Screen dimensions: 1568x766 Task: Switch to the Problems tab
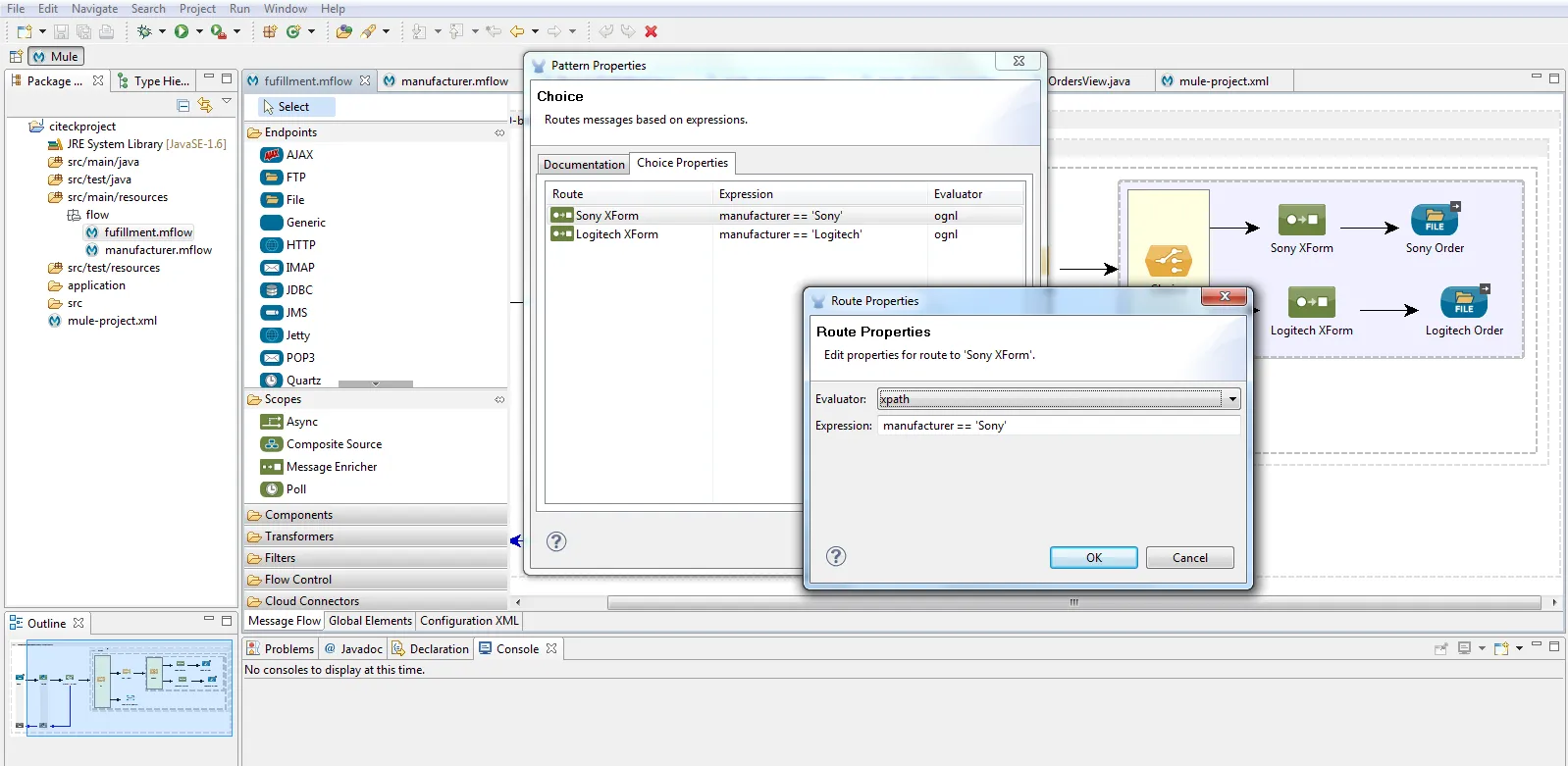(x=281, y=648)
